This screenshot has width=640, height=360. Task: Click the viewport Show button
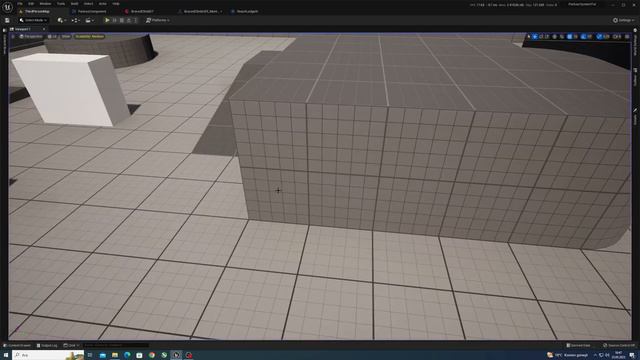pyautogui.click(x=66, y=36)
